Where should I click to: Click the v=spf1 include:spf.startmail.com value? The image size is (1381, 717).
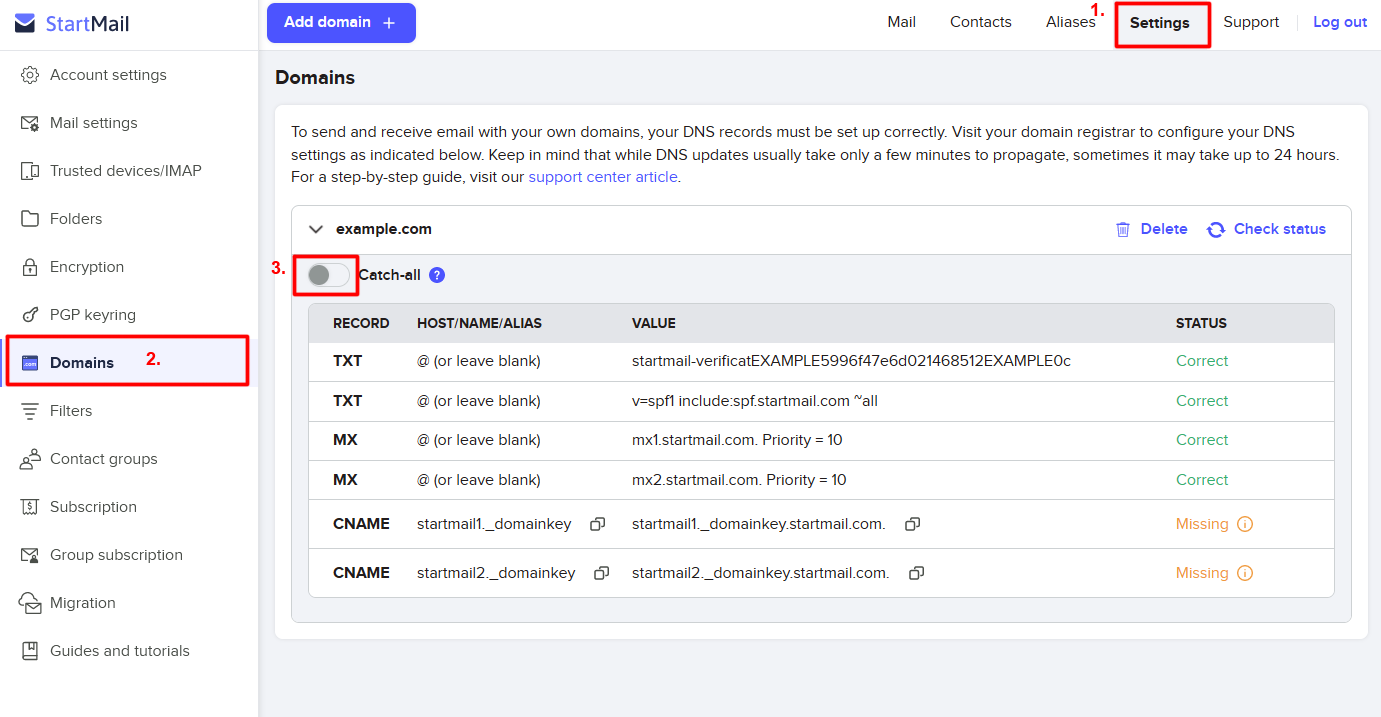click(x=755, y=401)
